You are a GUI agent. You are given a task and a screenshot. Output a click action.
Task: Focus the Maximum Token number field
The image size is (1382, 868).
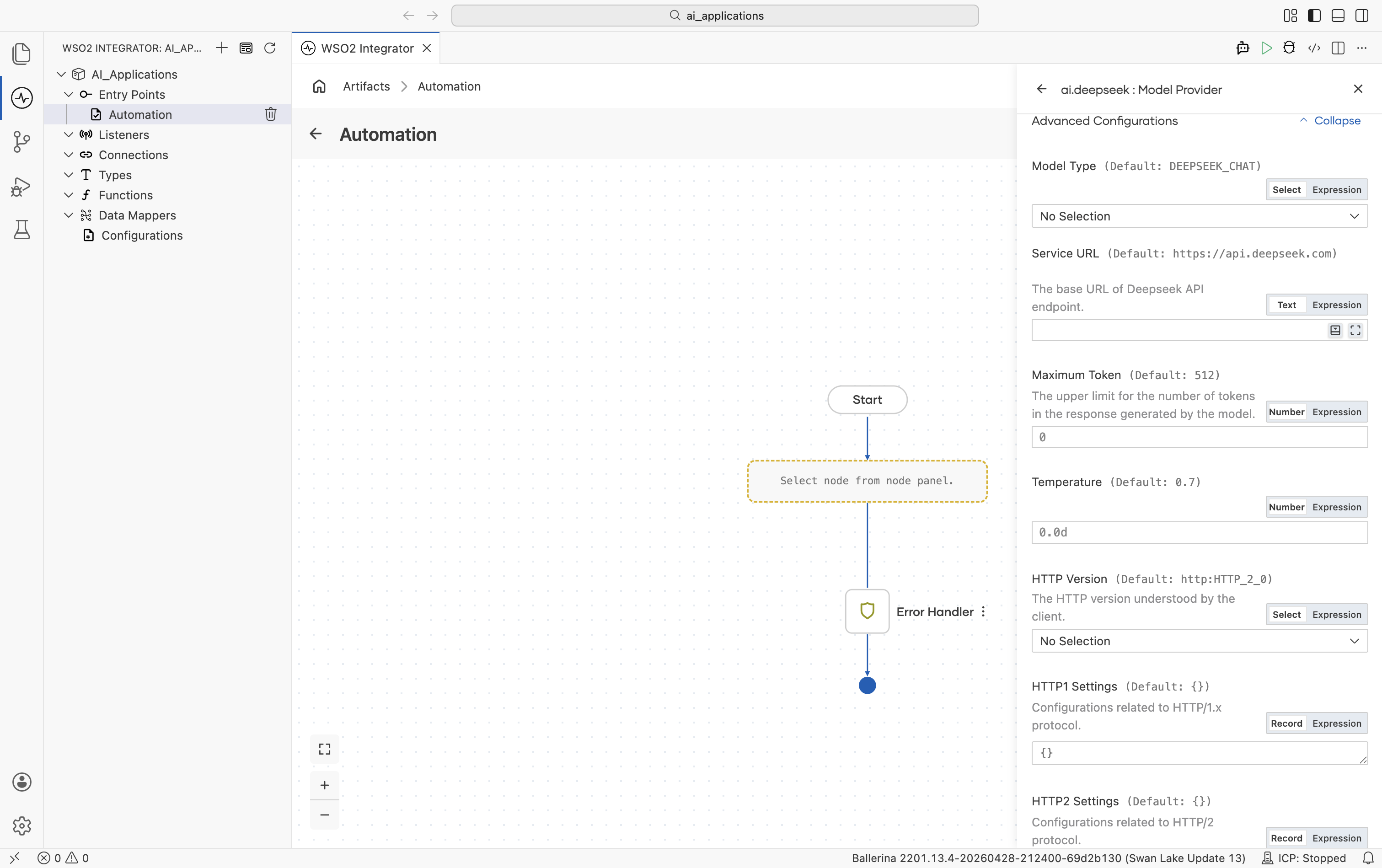click(1199, 437)
